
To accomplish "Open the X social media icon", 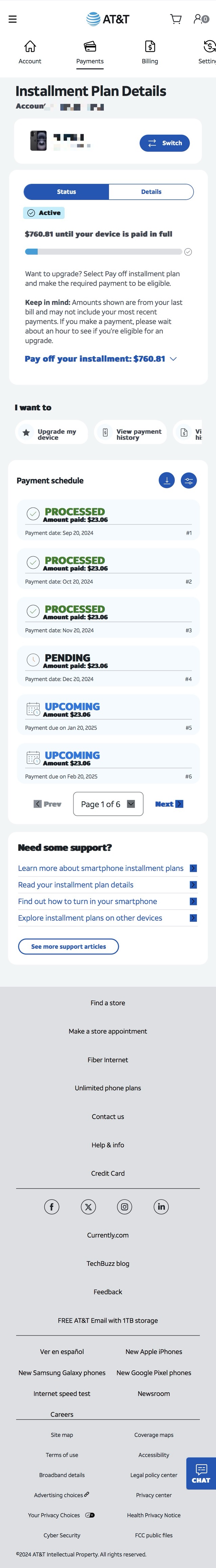I will 88,1206.
